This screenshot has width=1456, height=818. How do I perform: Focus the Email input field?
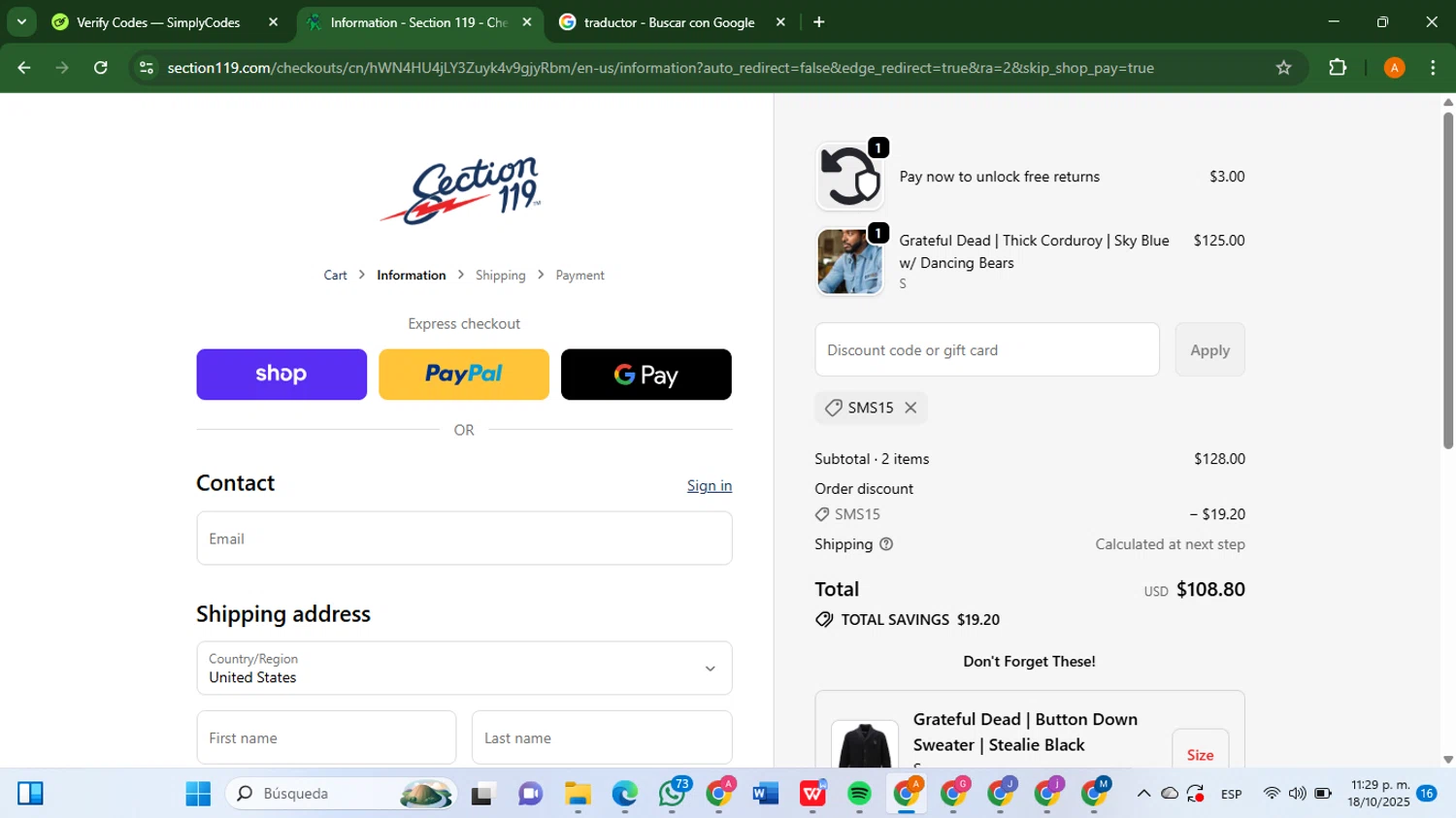tap(464, 539)
